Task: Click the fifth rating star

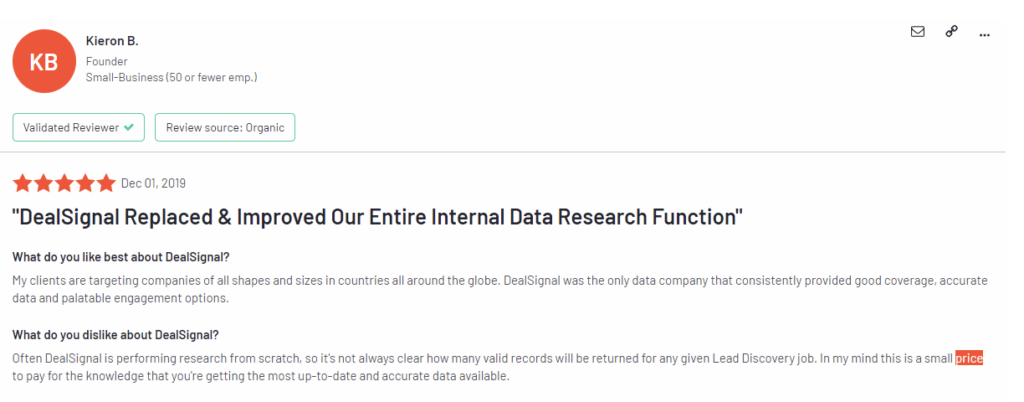Action: 106,183
